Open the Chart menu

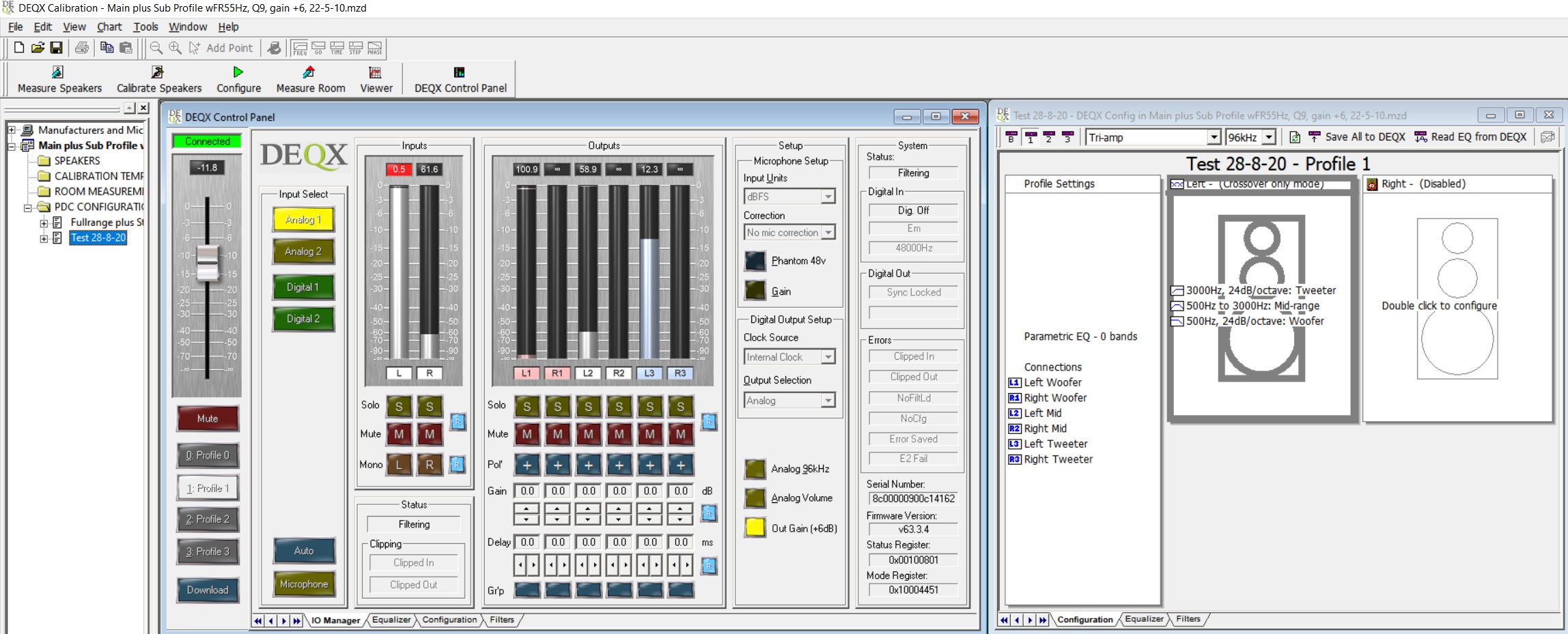[x=109, y=27]
